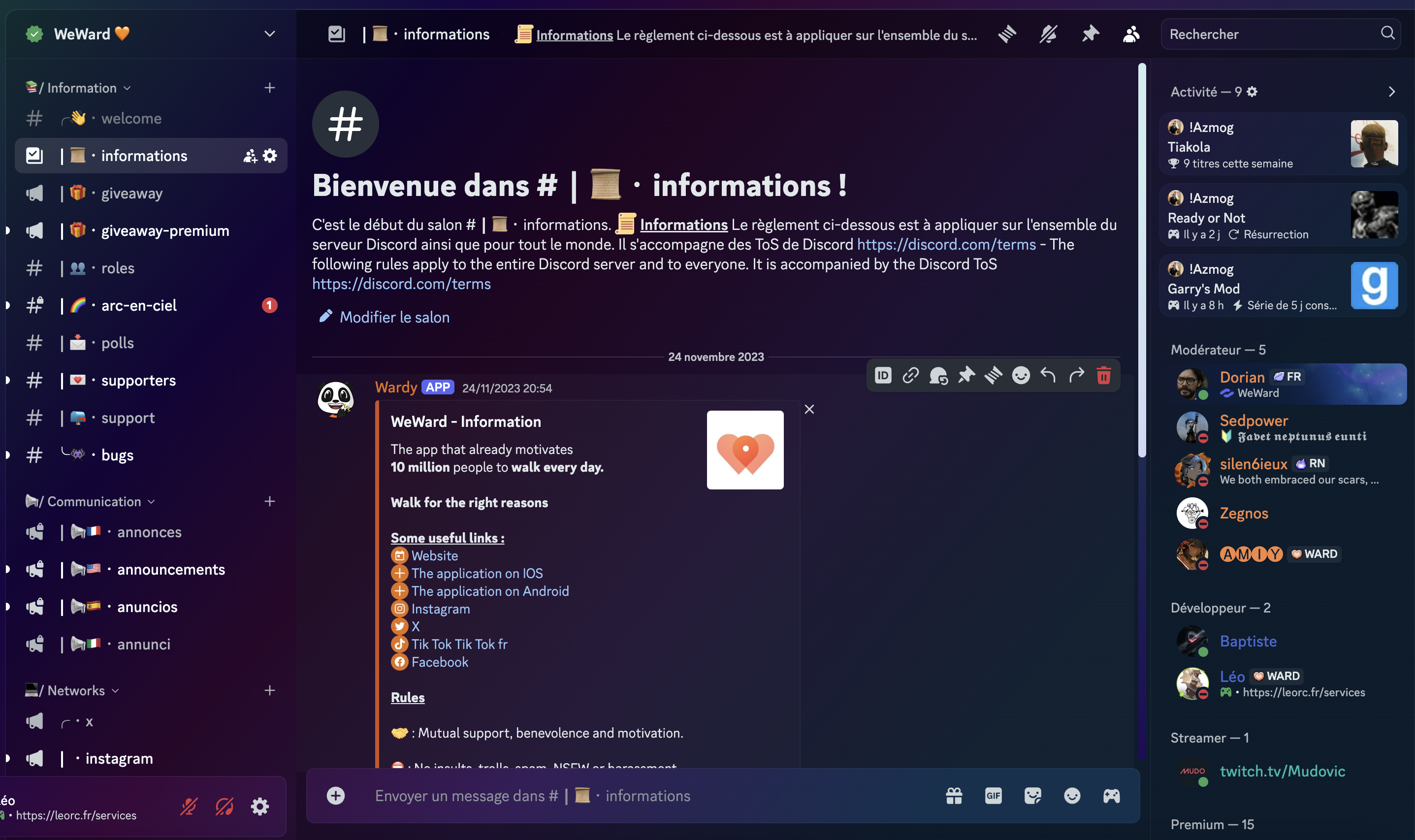Open discord.com/terms link in English text
Screen dimensions: 1415x840
(x=401, y=284)
